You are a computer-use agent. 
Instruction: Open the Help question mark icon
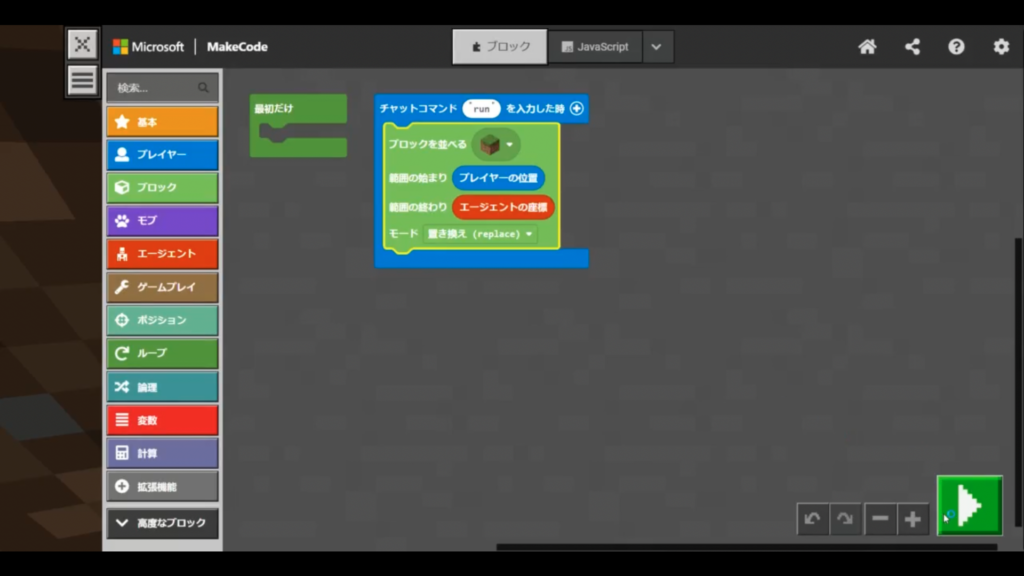(956, 47)
